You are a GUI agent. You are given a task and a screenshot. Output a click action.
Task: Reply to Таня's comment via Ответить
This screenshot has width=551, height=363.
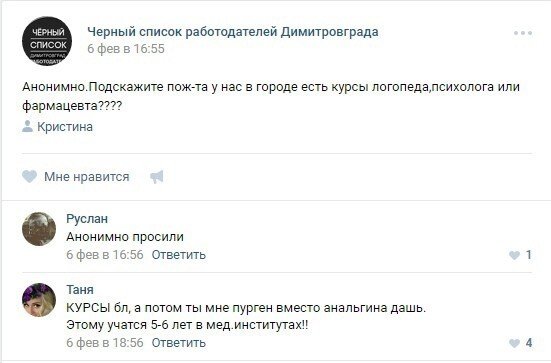[179, 343]
